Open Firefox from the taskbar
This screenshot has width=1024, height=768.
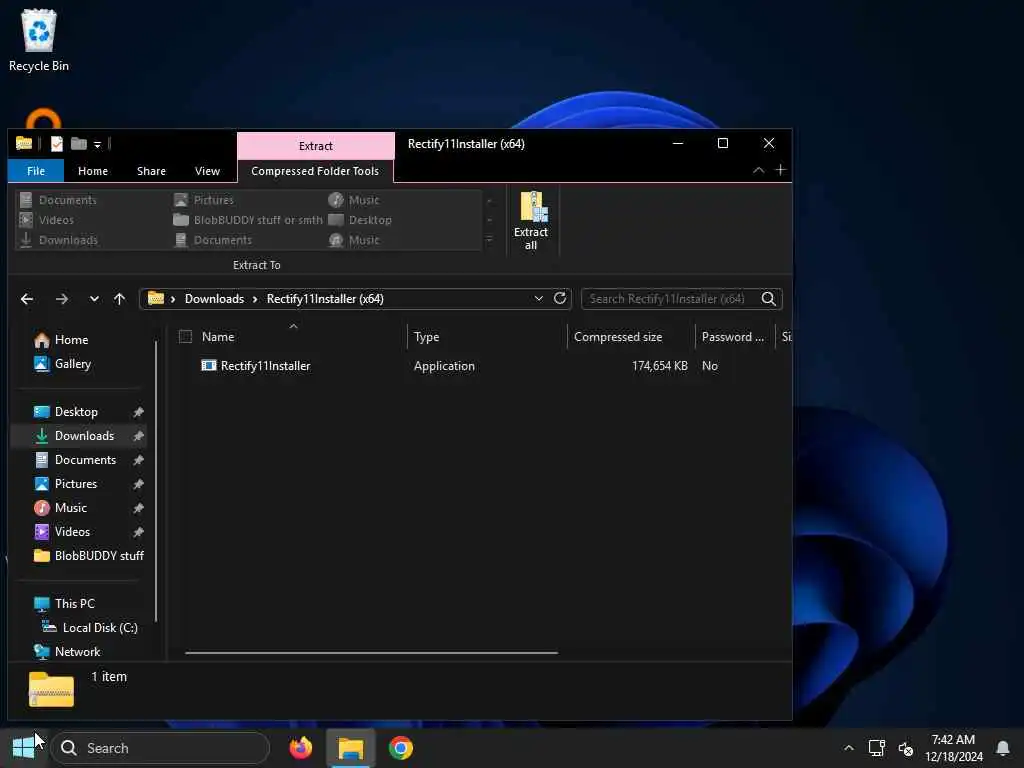click(x=300, y=748)
